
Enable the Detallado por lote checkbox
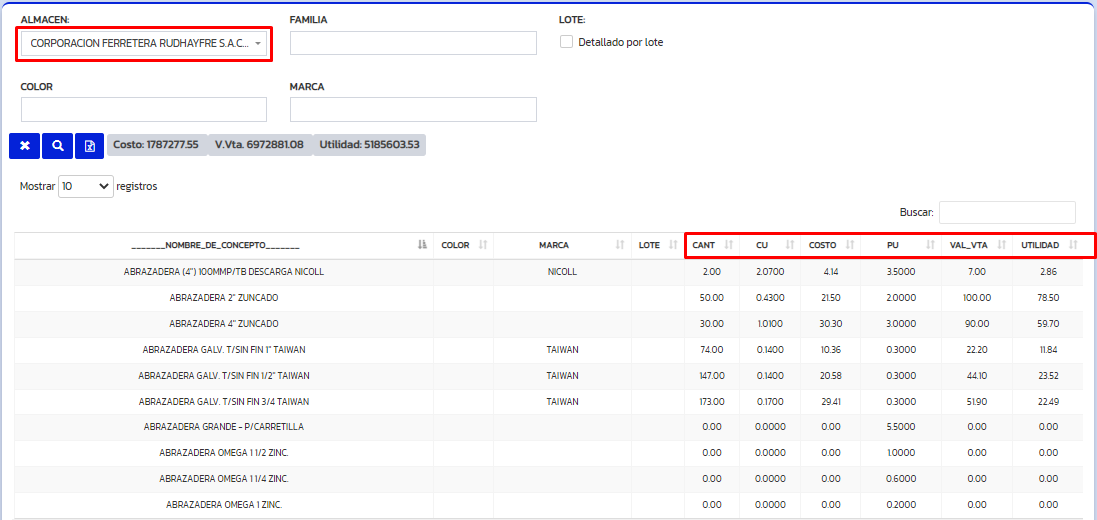click(x=567, y=42)
